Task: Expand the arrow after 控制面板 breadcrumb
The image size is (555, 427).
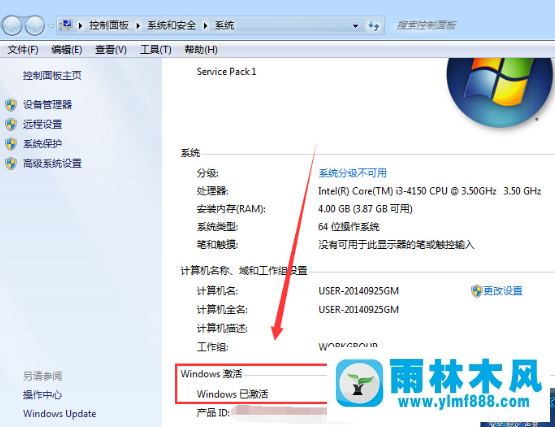Action: 138,25
